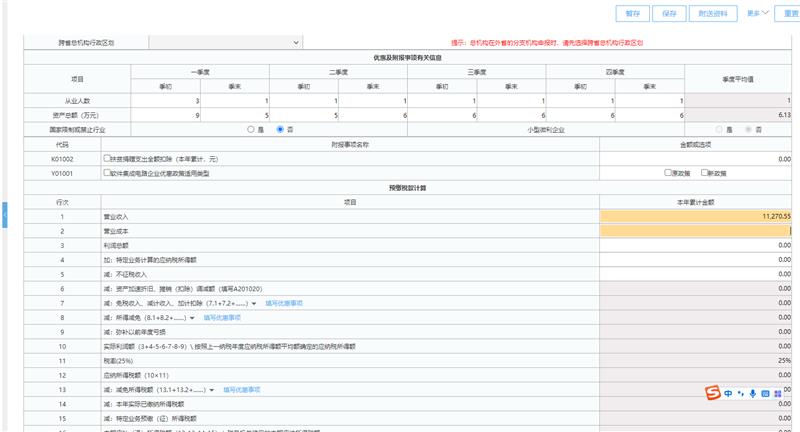800x432 pixels.
Task: Tick the 新政策 checkbox
Action: click(x=705, y=172)
